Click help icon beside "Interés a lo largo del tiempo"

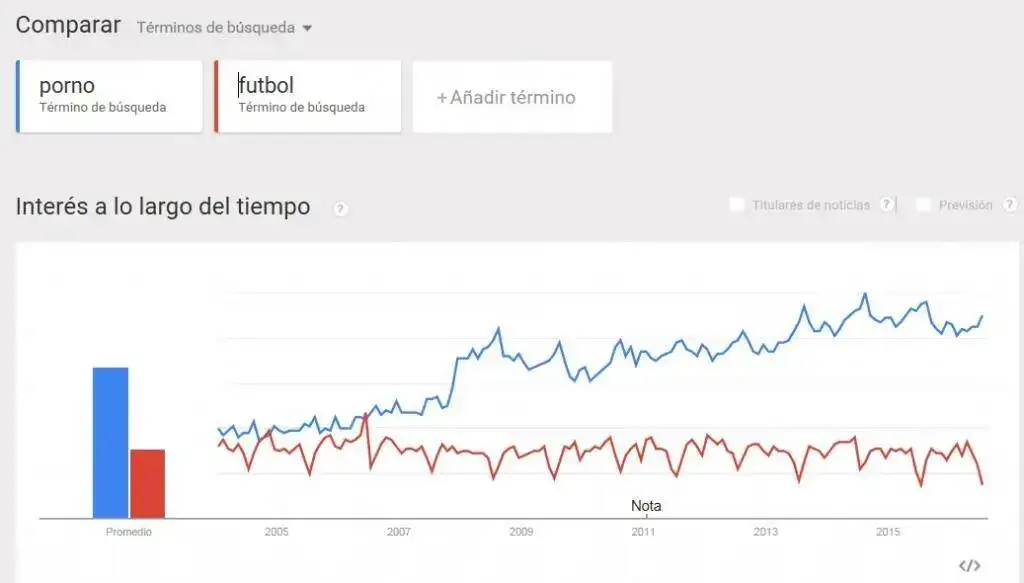[x=338, y=208]
